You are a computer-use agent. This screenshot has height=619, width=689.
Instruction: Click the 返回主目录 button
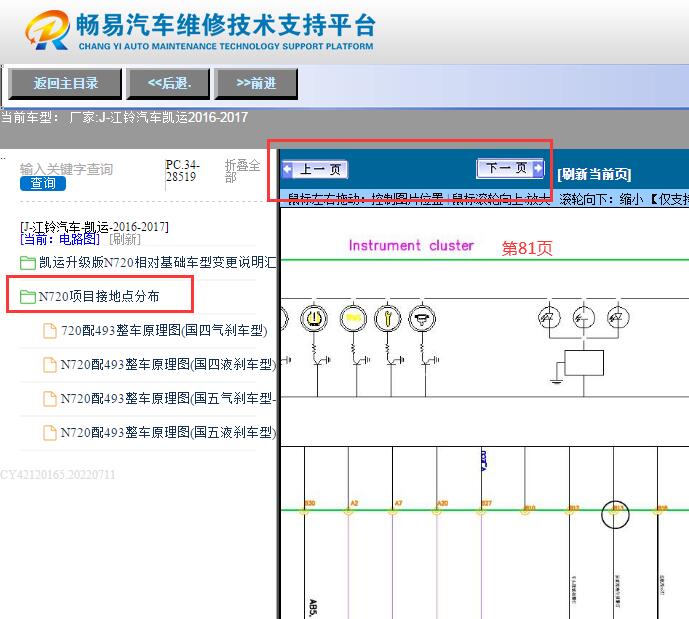(65, 83)
